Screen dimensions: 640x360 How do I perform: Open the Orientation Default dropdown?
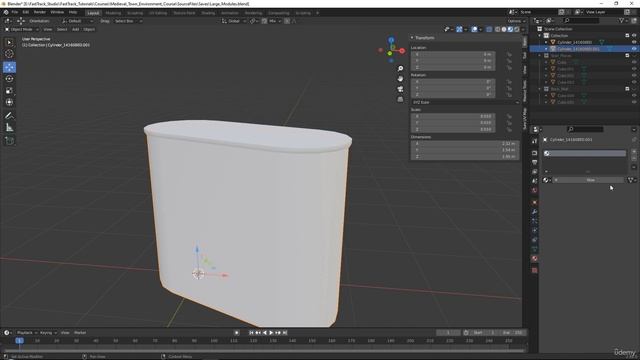click(77, 21)
